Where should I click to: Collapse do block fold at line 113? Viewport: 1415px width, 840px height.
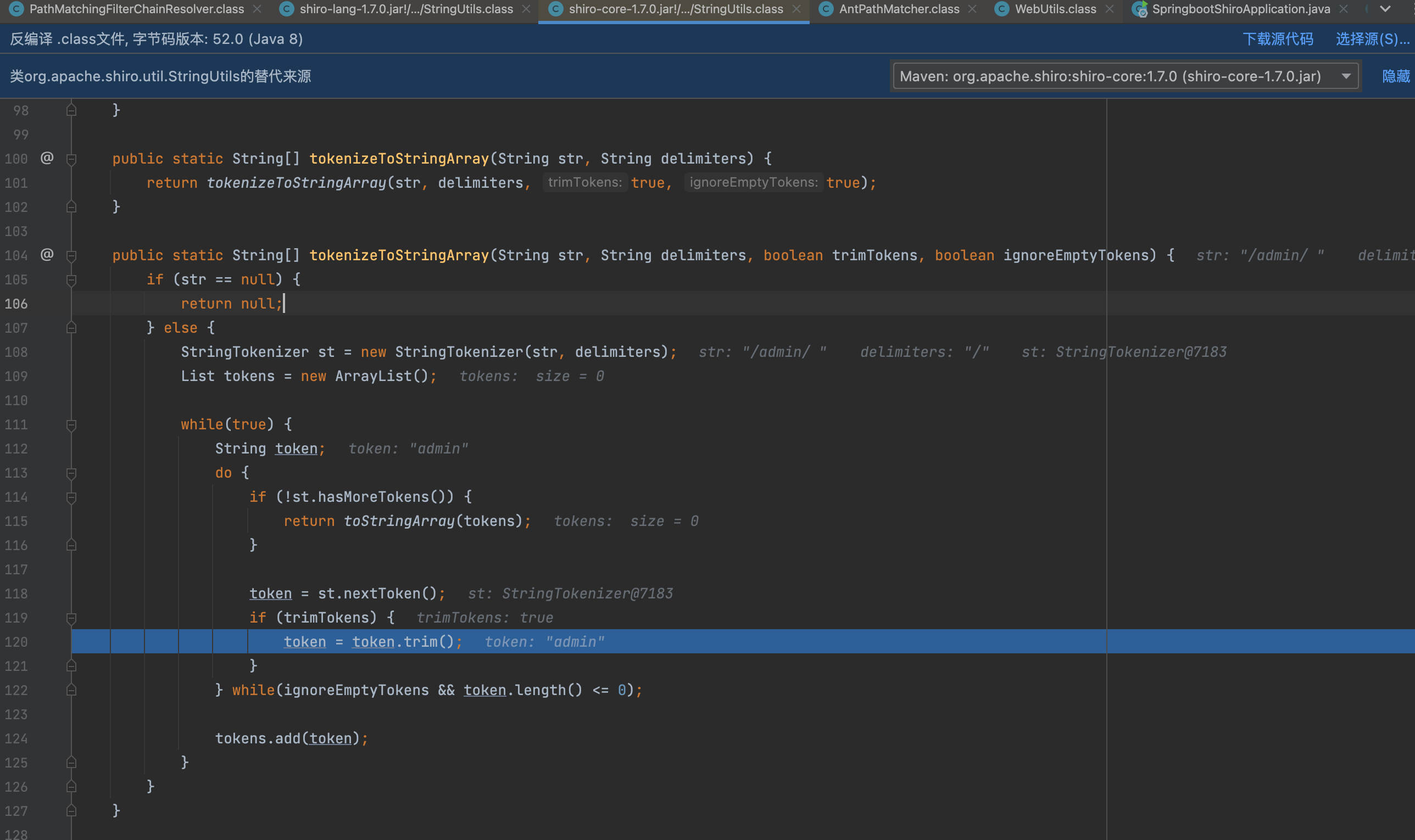(71, 473)
